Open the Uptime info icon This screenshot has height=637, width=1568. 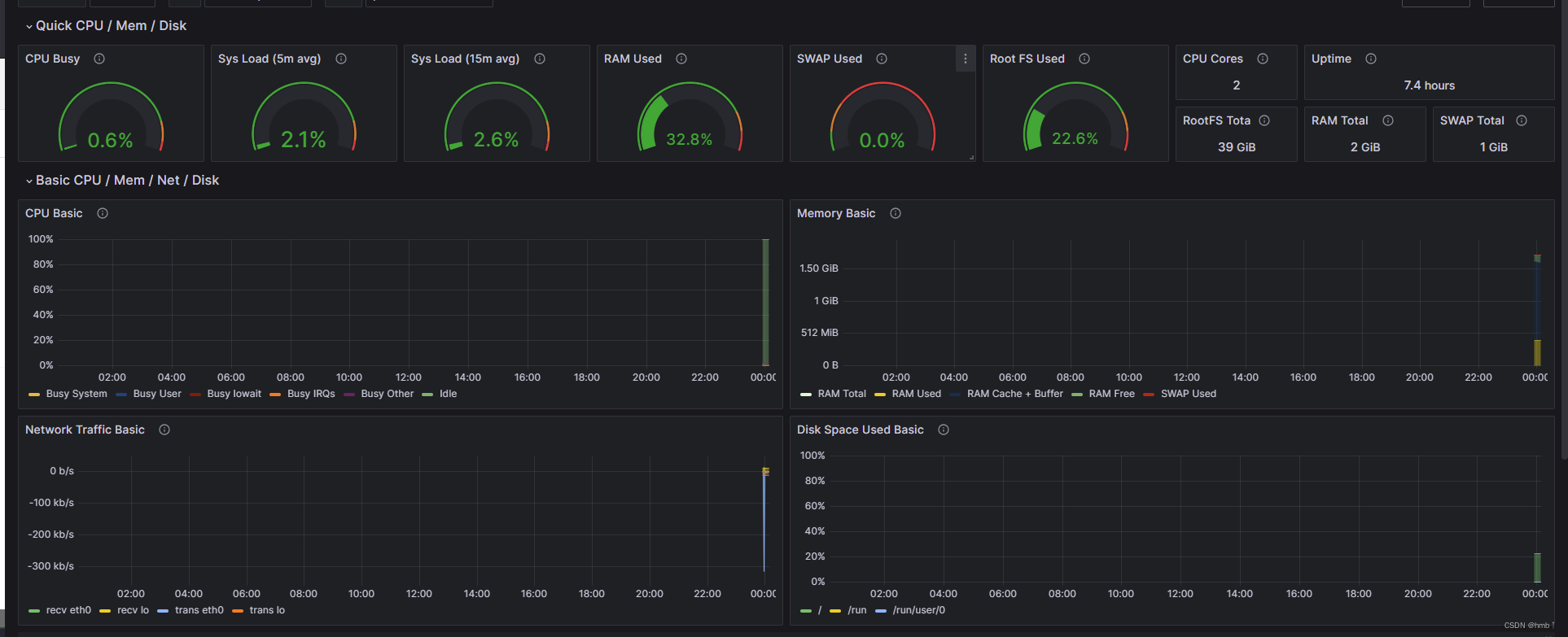click(x=1371, y=59)
